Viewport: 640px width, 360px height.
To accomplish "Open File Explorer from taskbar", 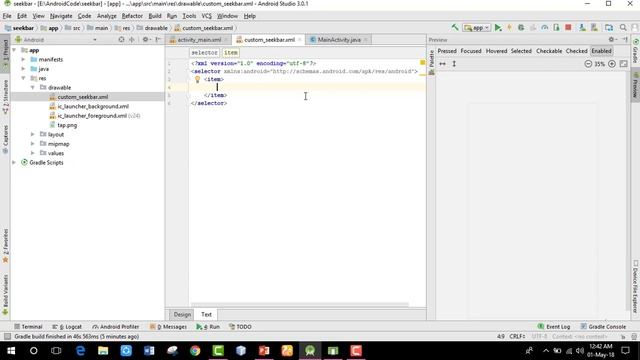I will click(103, 350).
